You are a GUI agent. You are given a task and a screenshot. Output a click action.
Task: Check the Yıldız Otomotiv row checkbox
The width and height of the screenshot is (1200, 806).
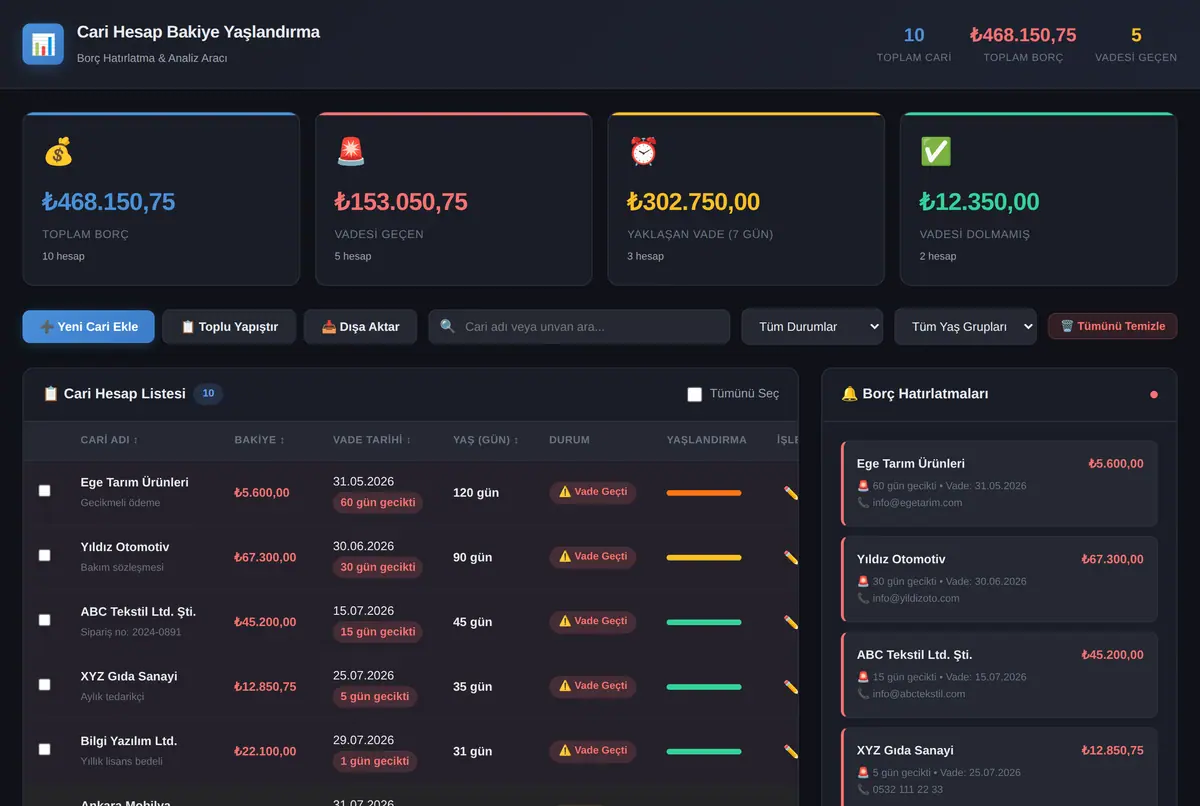pos(44,555)
